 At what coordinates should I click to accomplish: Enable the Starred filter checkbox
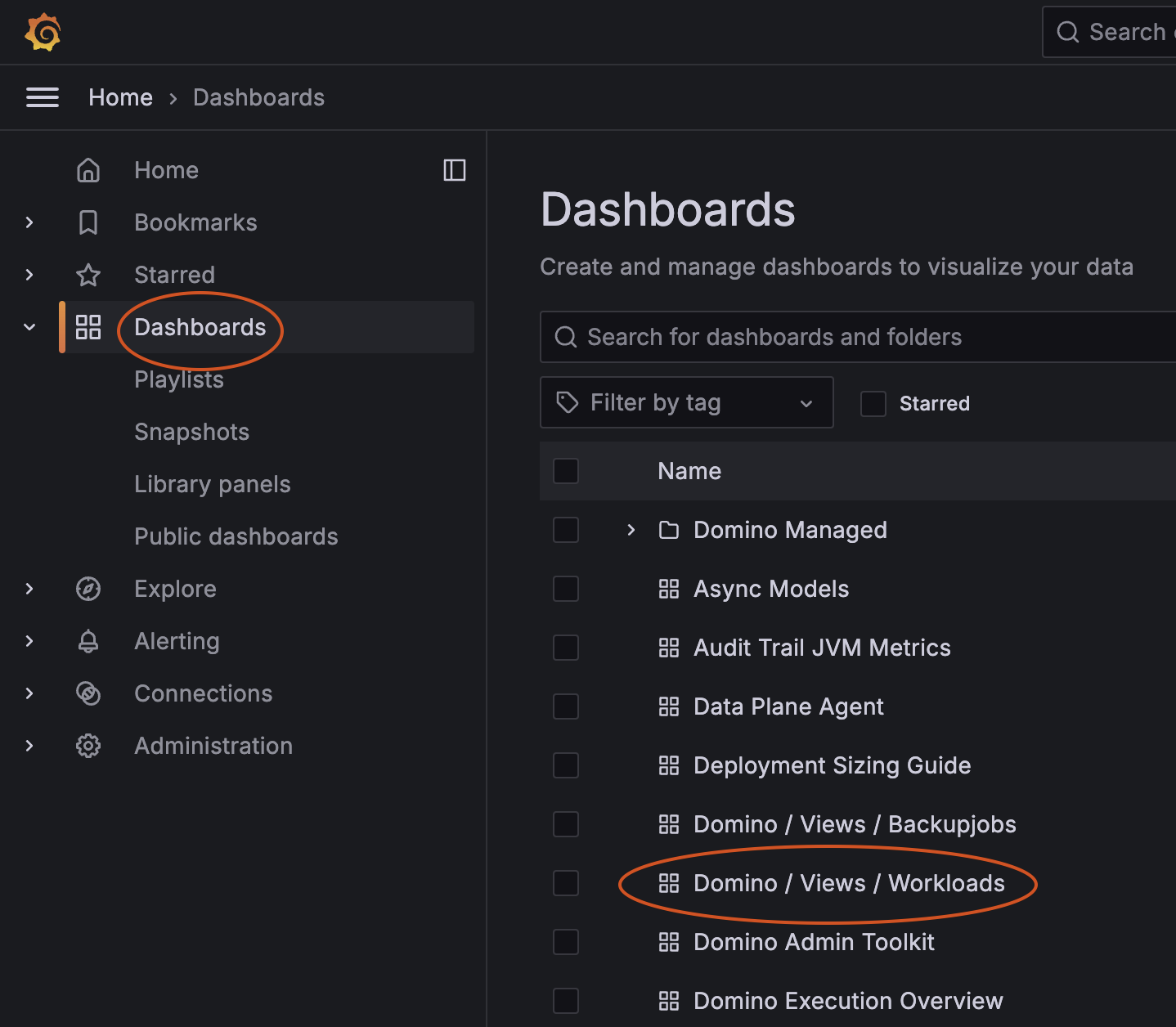[873, 403]
